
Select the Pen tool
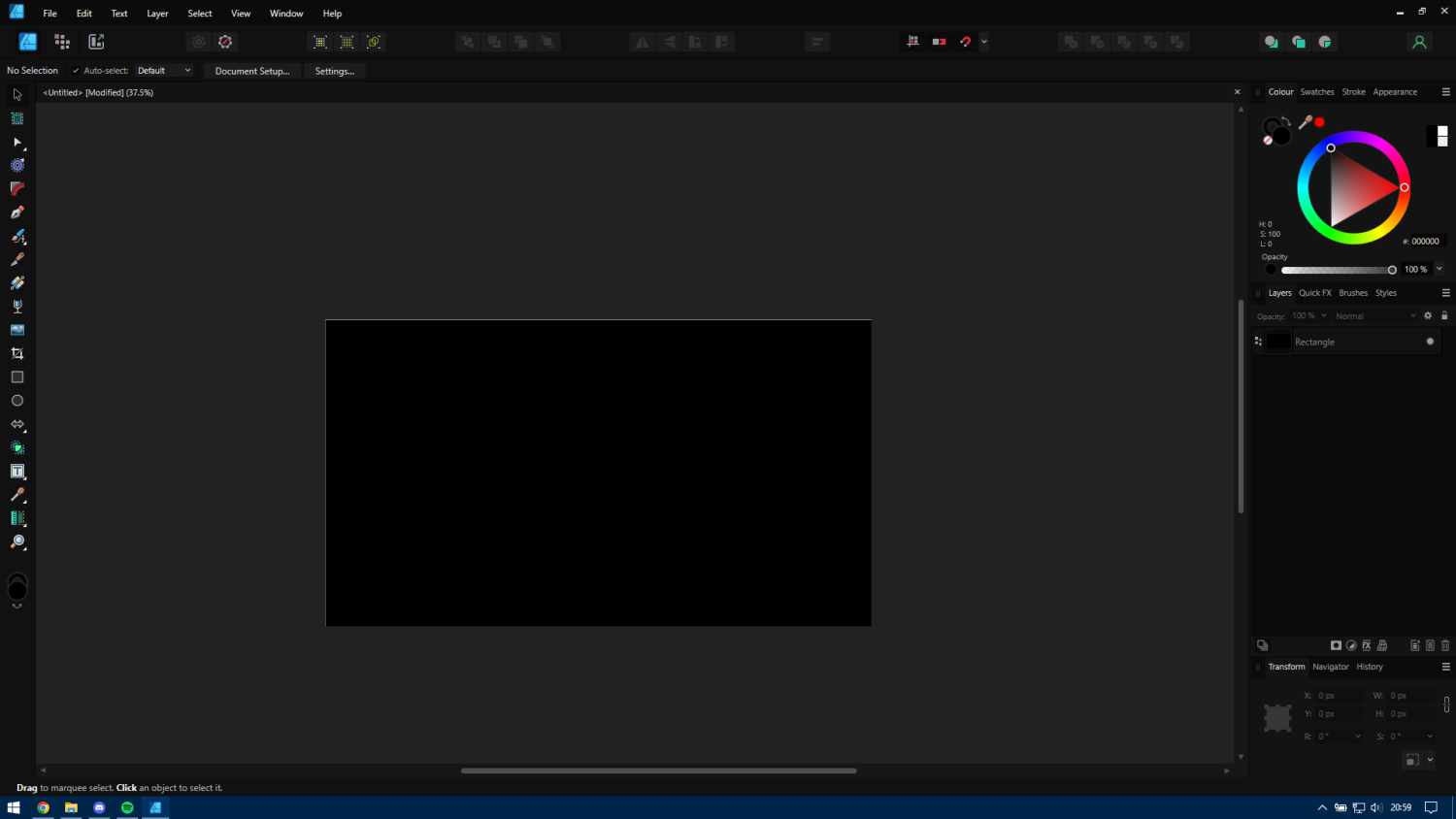click(17, 212)
